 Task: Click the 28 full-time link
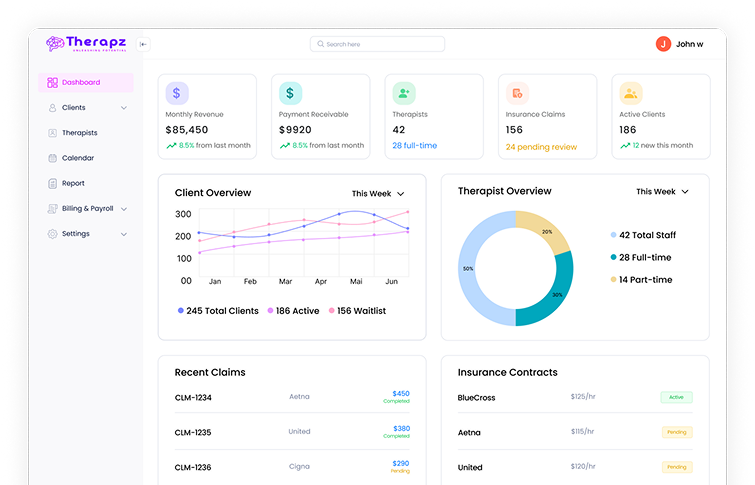coord(414,146)
